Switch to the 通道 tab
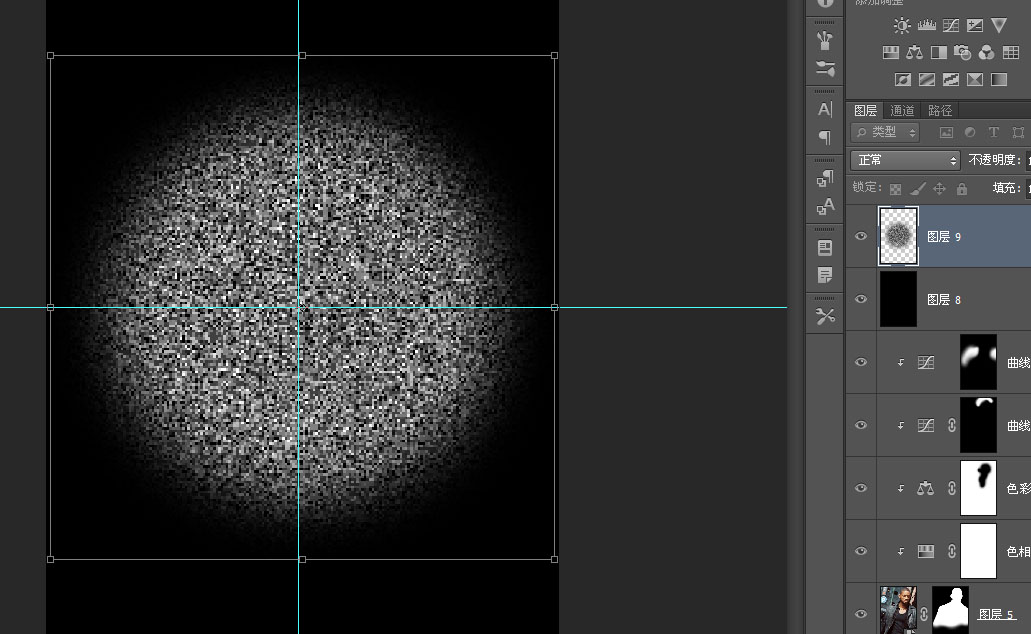 coord(902,110)
